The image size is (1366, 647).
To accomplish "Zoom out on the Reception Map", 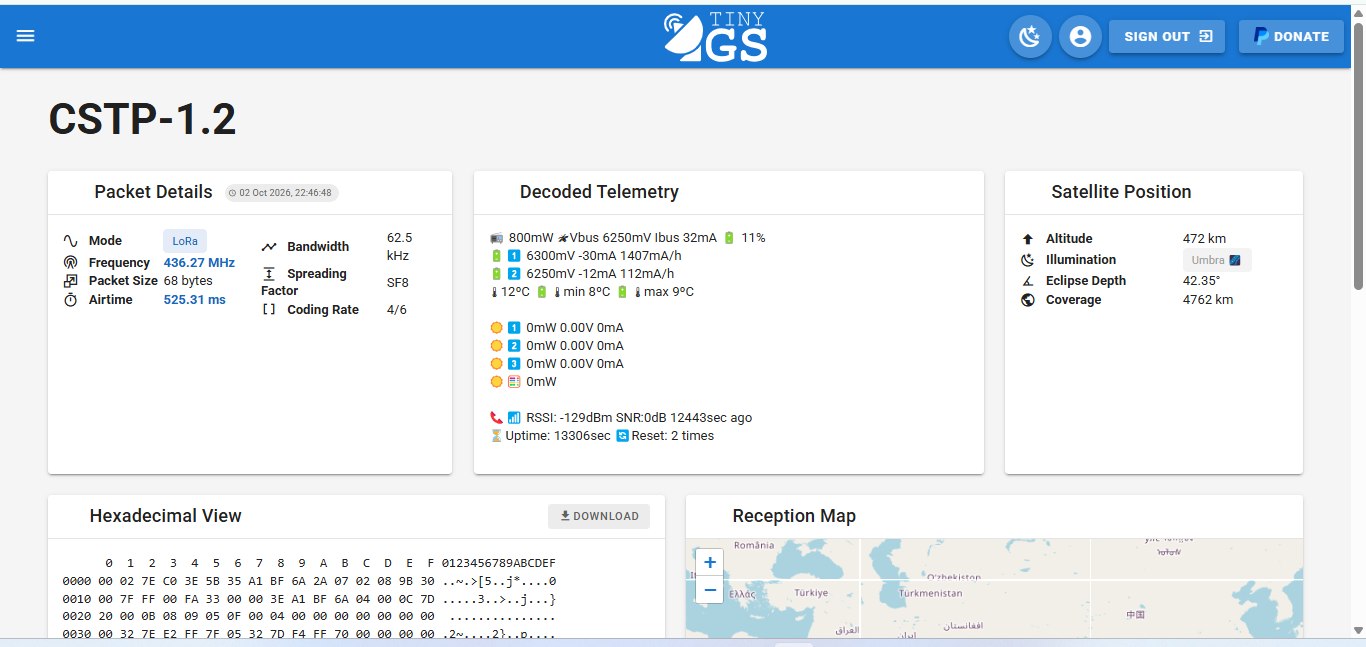I will [x=710, y=590].
